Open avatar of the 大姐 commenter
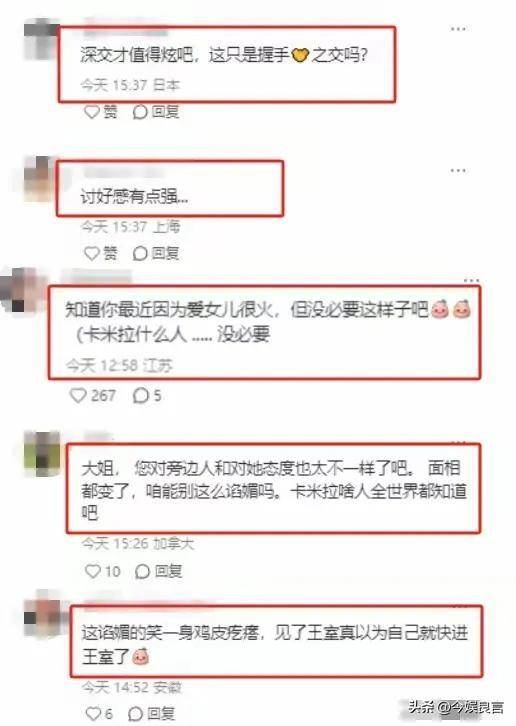 [42, 454]
